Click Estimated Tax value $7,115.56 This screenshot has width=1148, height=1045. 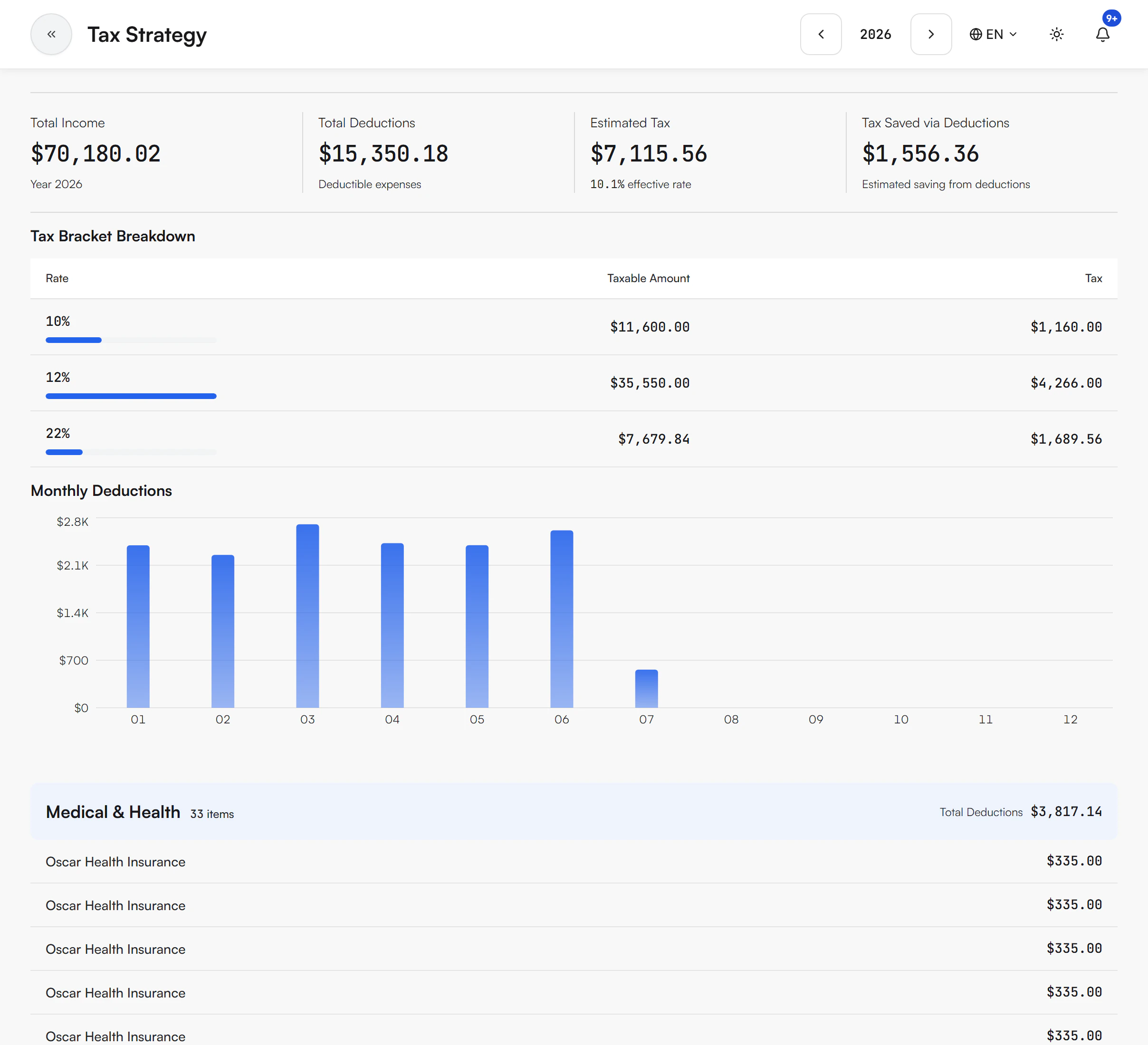649,154
